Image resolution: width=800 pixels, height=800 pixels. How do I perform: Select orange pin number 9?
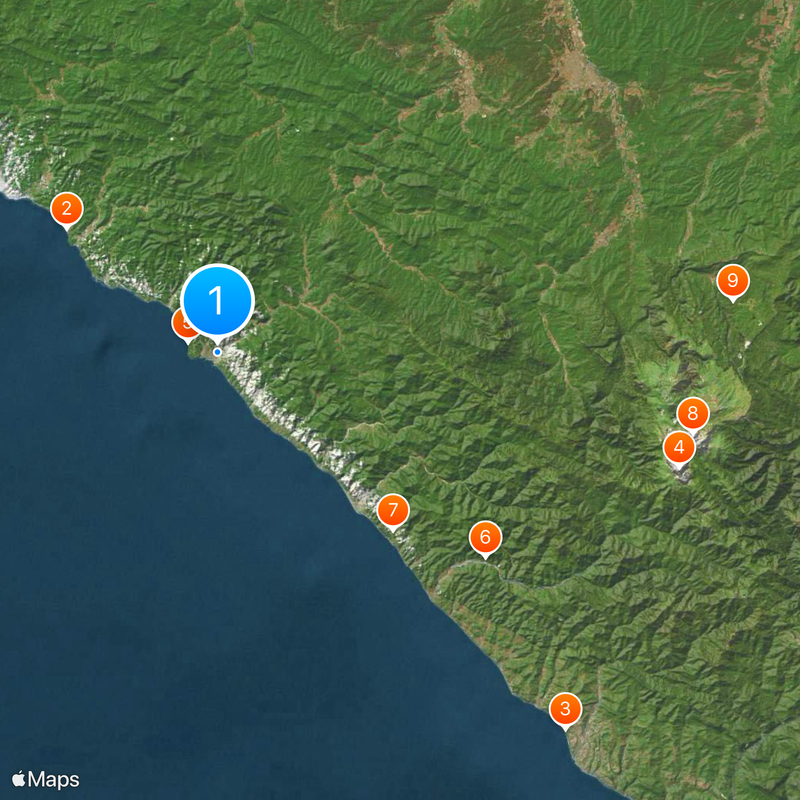(x=733, y=281)
